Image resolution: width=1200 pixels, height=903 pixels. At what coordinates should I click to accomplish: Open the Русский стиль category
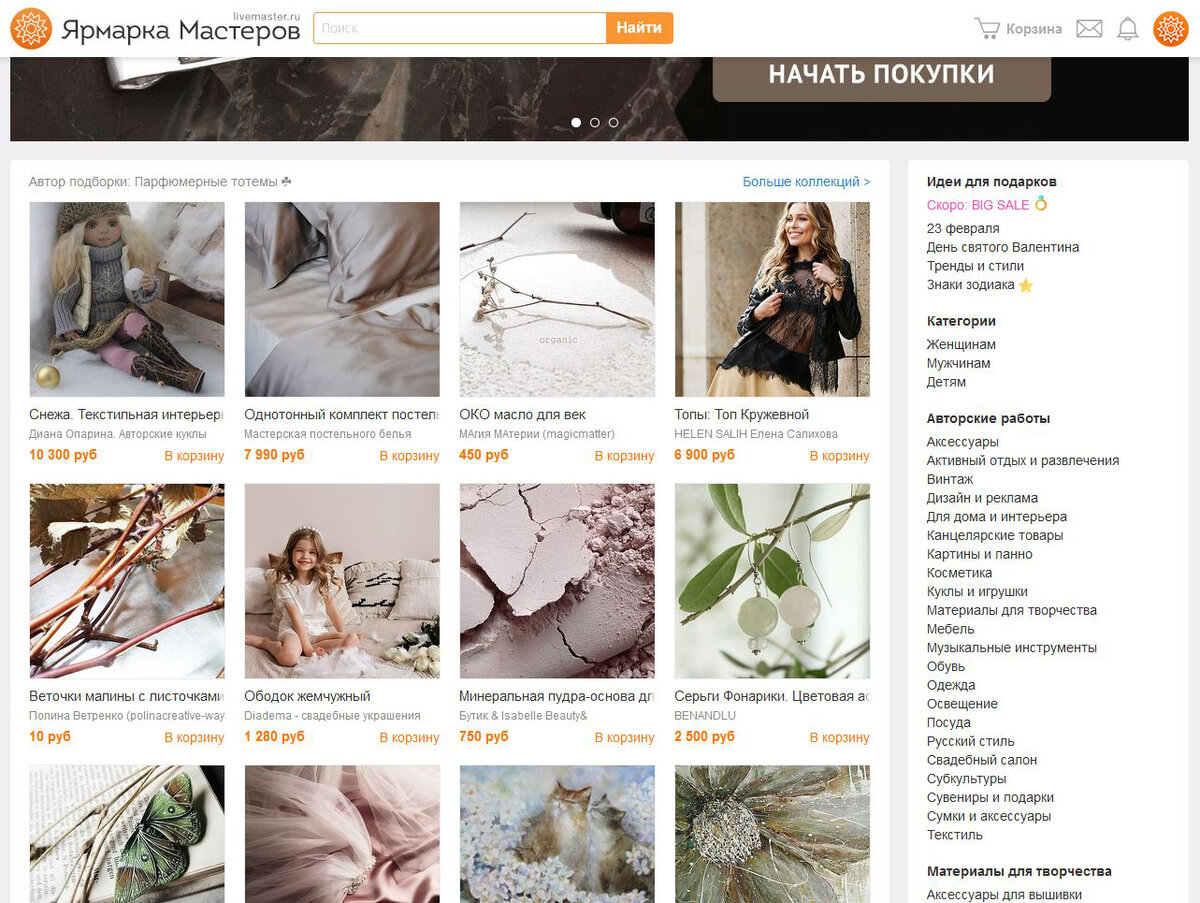click(971, 741)
